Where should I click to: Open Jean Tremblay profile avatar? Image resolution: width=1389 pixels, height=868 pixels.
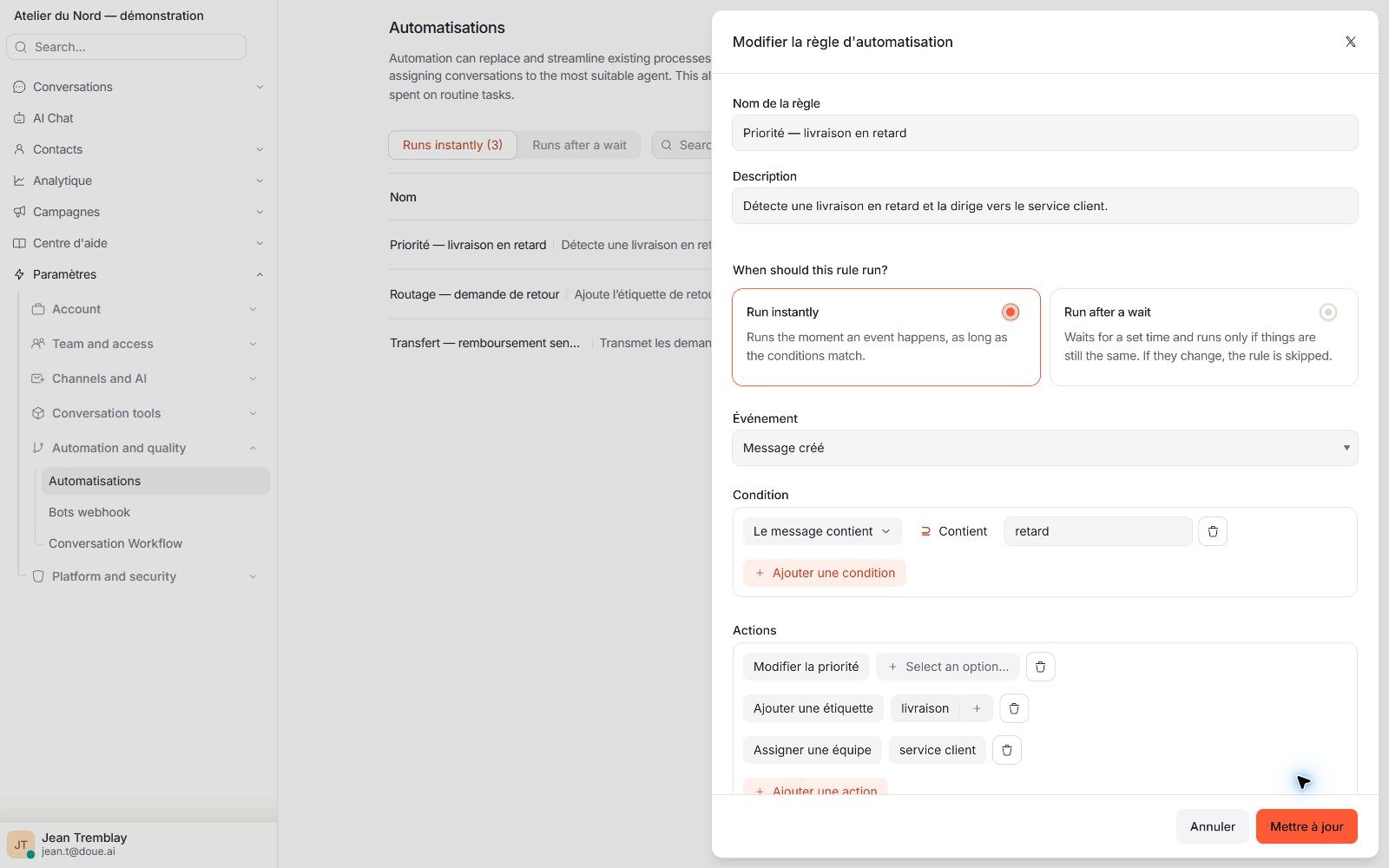click(21, 844)
